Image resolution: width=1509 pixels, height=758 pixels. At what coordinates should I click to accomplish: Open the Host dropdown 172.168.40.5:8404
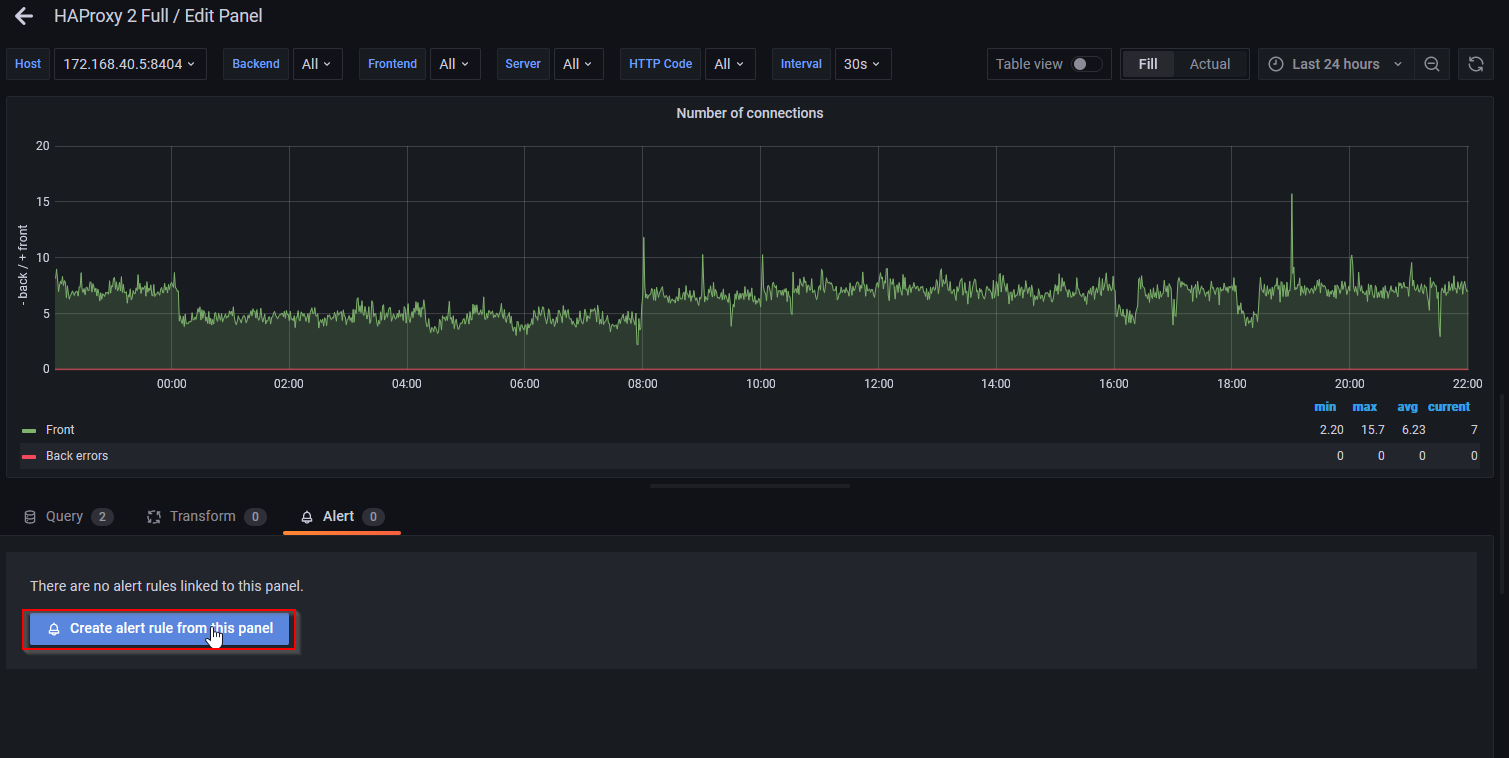point(130,64)
